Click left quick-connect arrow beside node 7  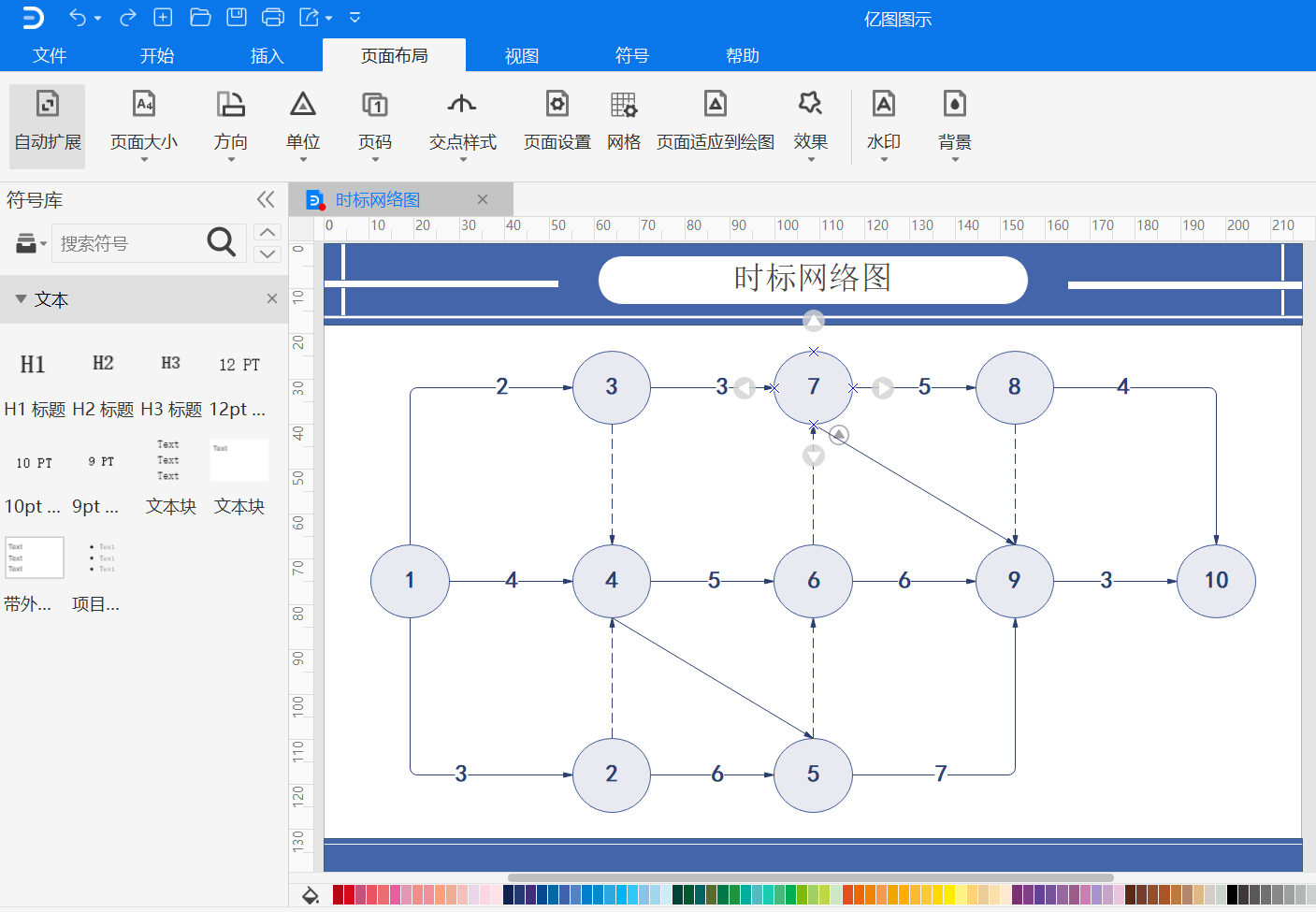tap(745, 387)
